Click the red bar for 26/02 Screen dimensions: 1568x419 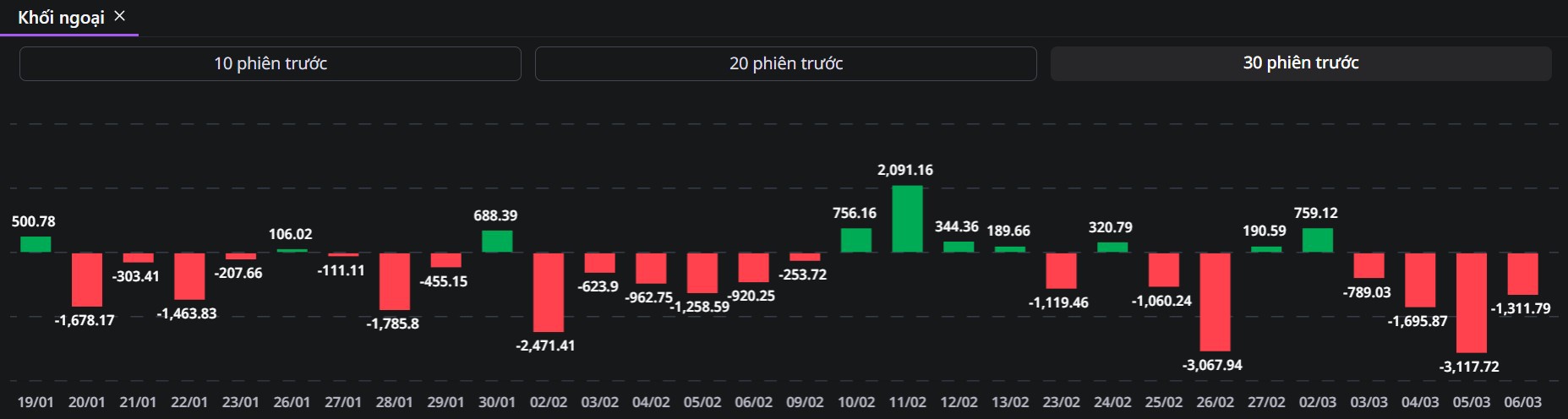pyautogui.click(x=1215, y=302)
